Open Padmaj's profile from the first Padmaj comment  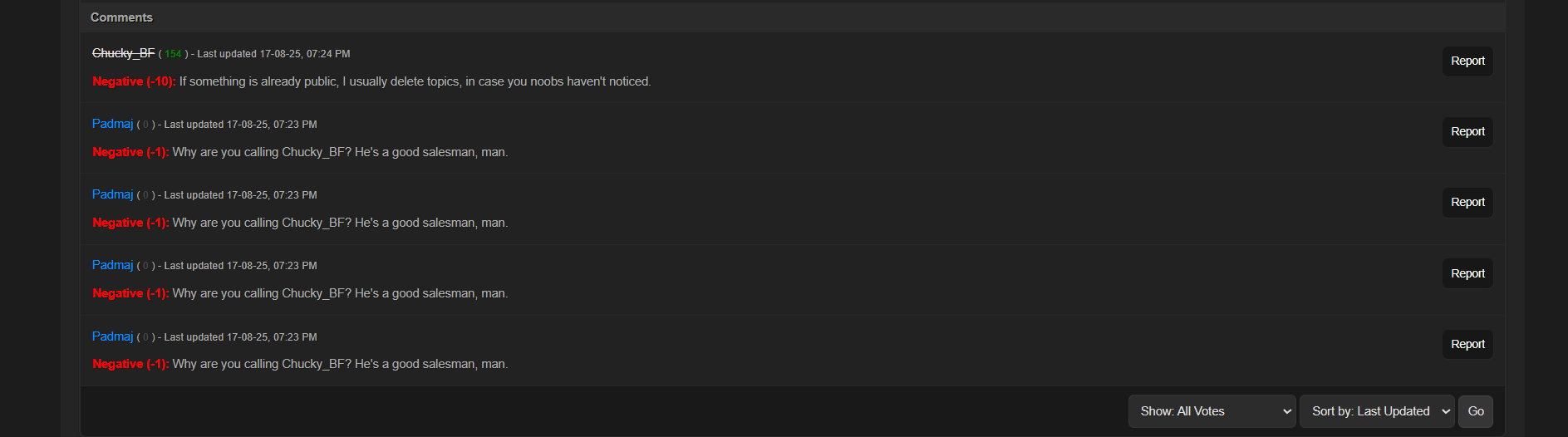[x=112, y=124]
